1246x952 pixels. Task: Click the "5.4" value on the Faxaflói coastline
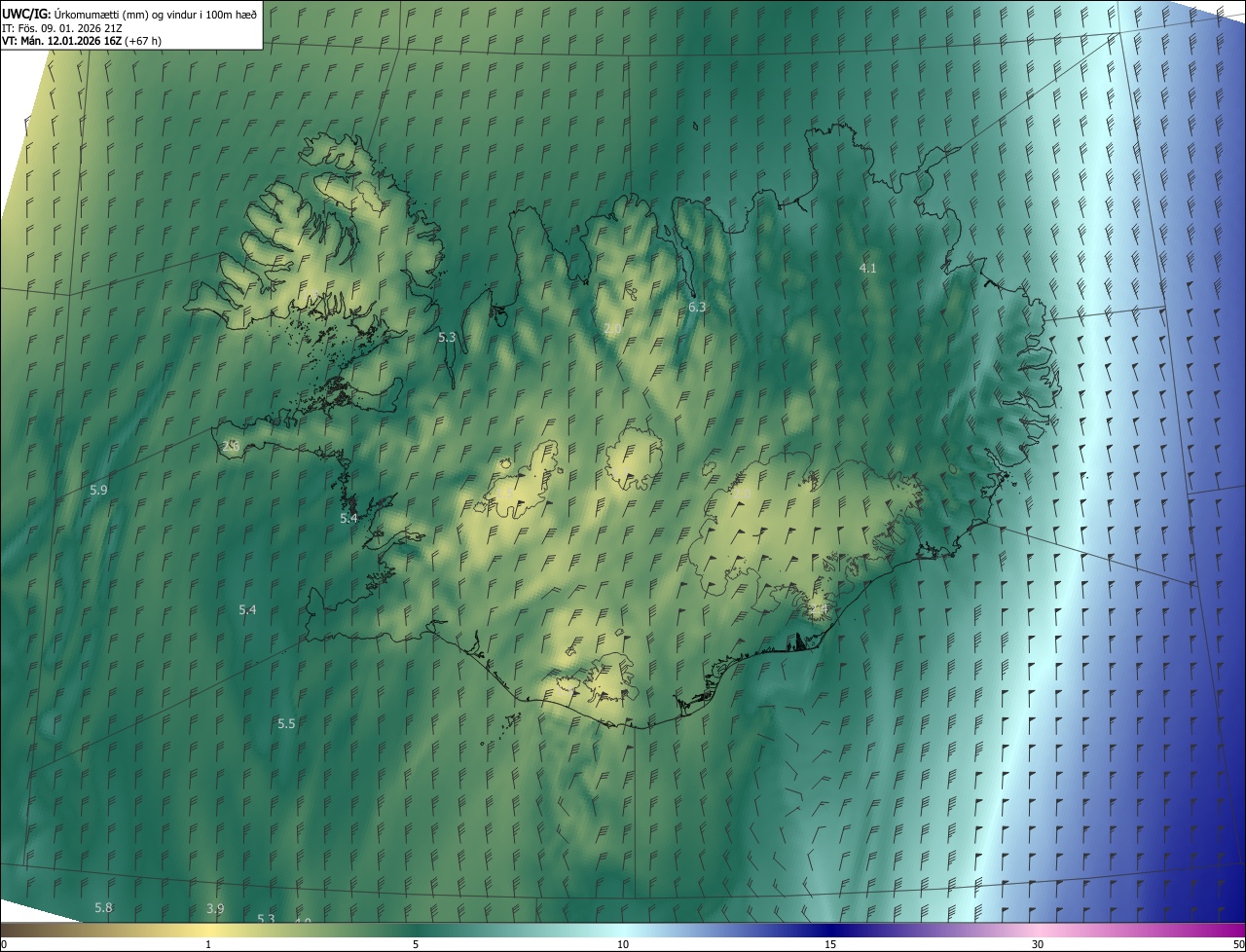tap(348, 518)
